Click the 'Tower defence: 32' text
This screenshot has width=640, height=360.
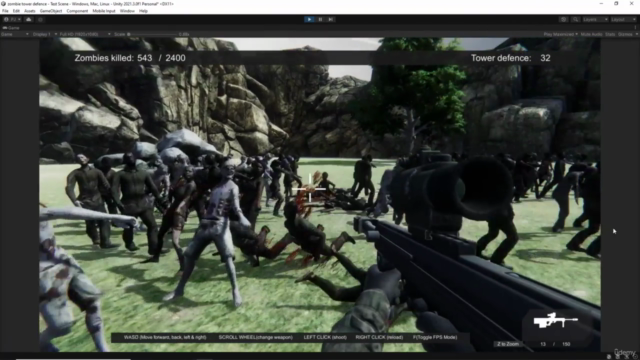(x=511, y=58)
